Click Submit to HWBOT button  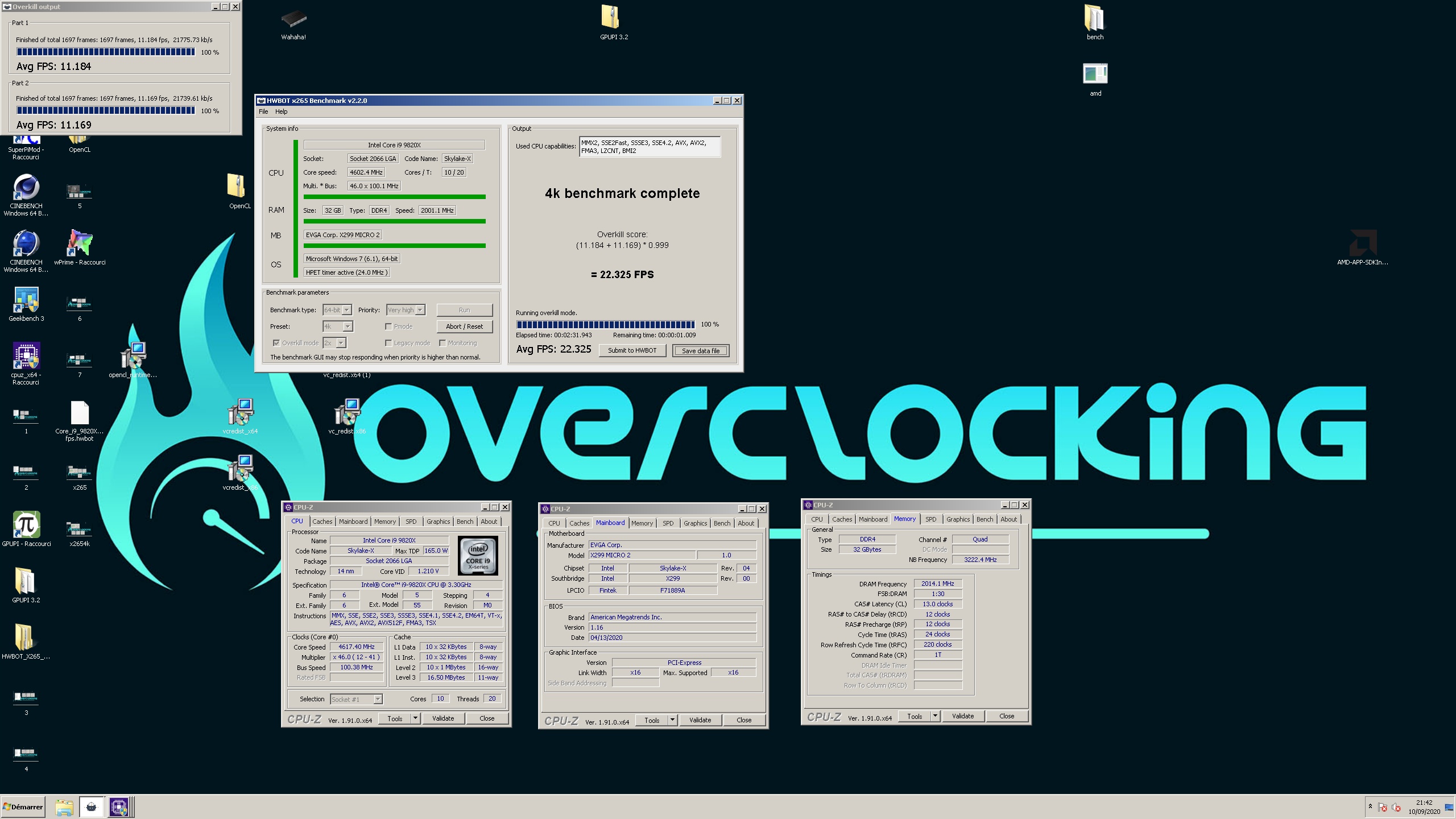(632, 350)
